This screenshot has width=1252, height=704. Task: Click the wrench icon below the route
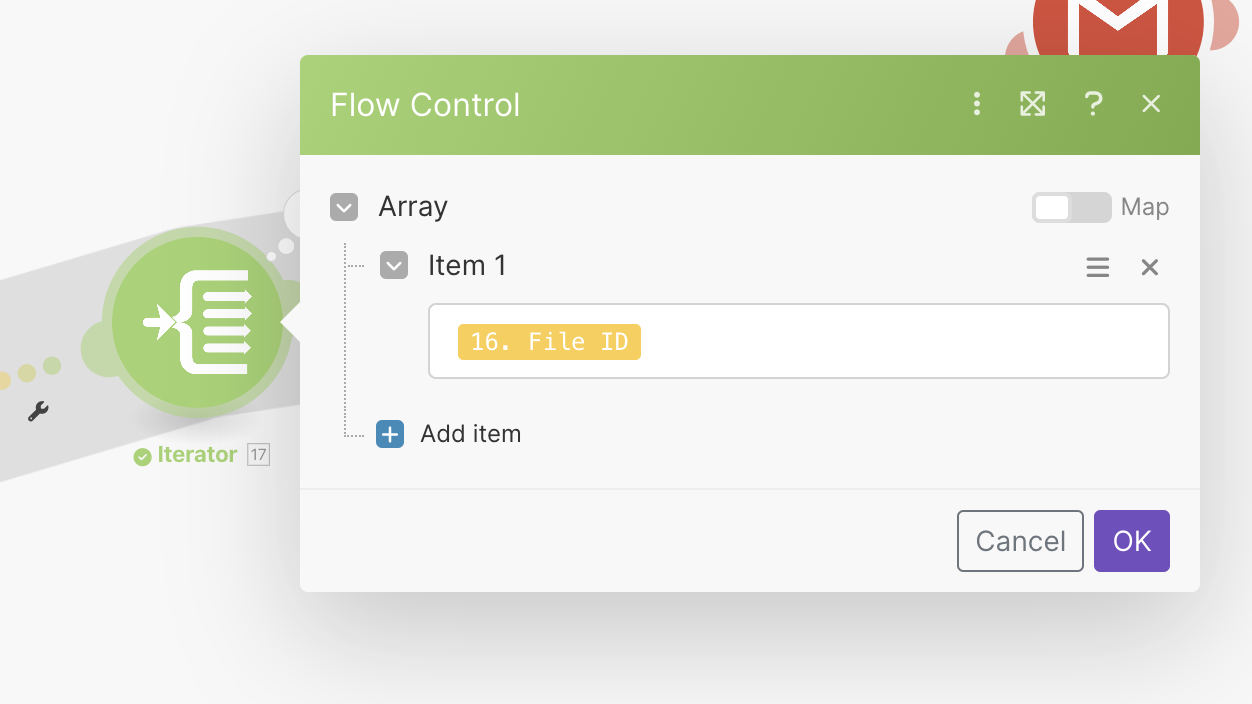[38, 411]
